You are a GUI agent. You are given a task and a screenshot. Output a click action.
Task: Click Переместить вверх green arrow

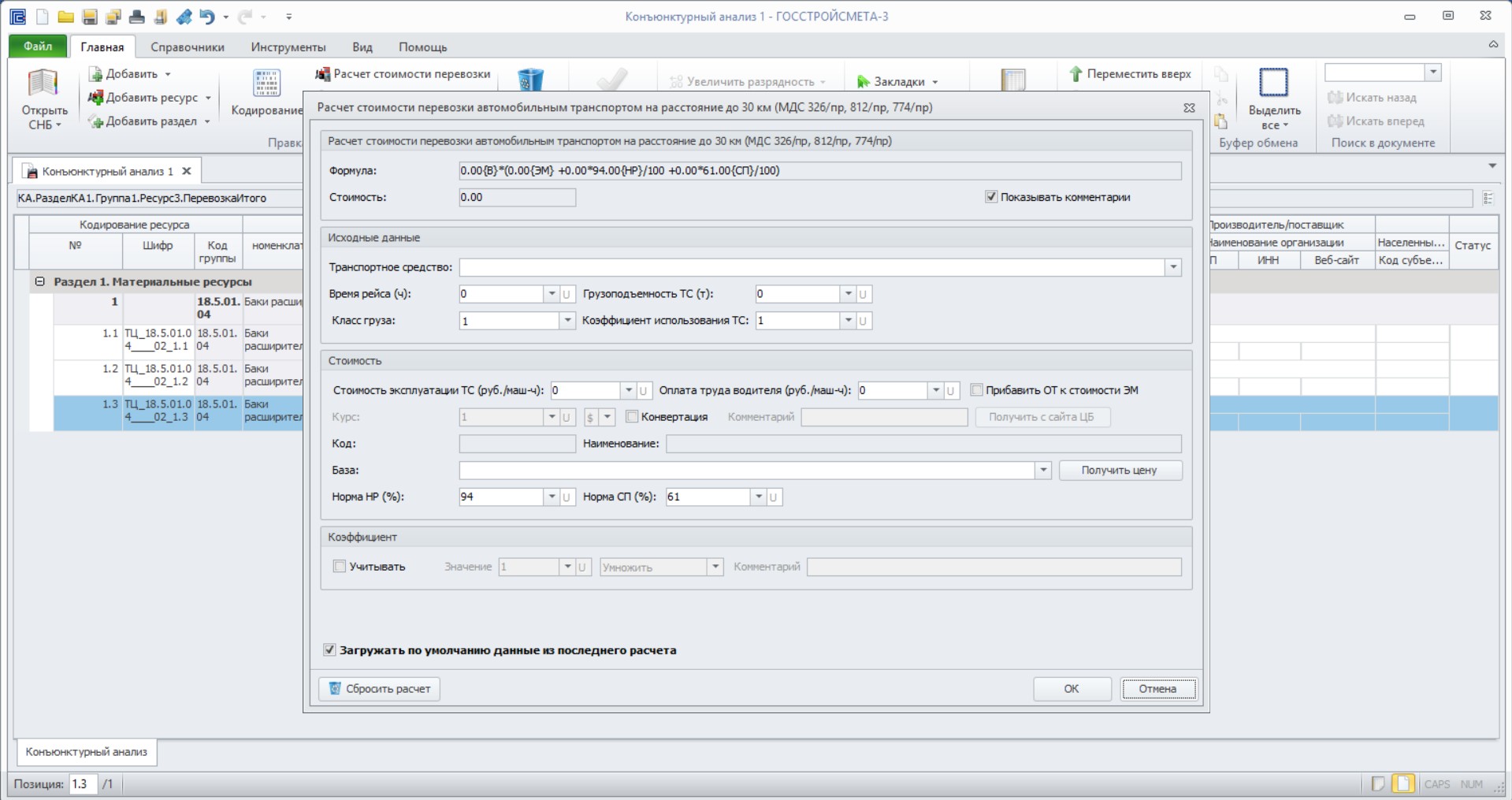pyautogui.click(x=1075, y=74)
